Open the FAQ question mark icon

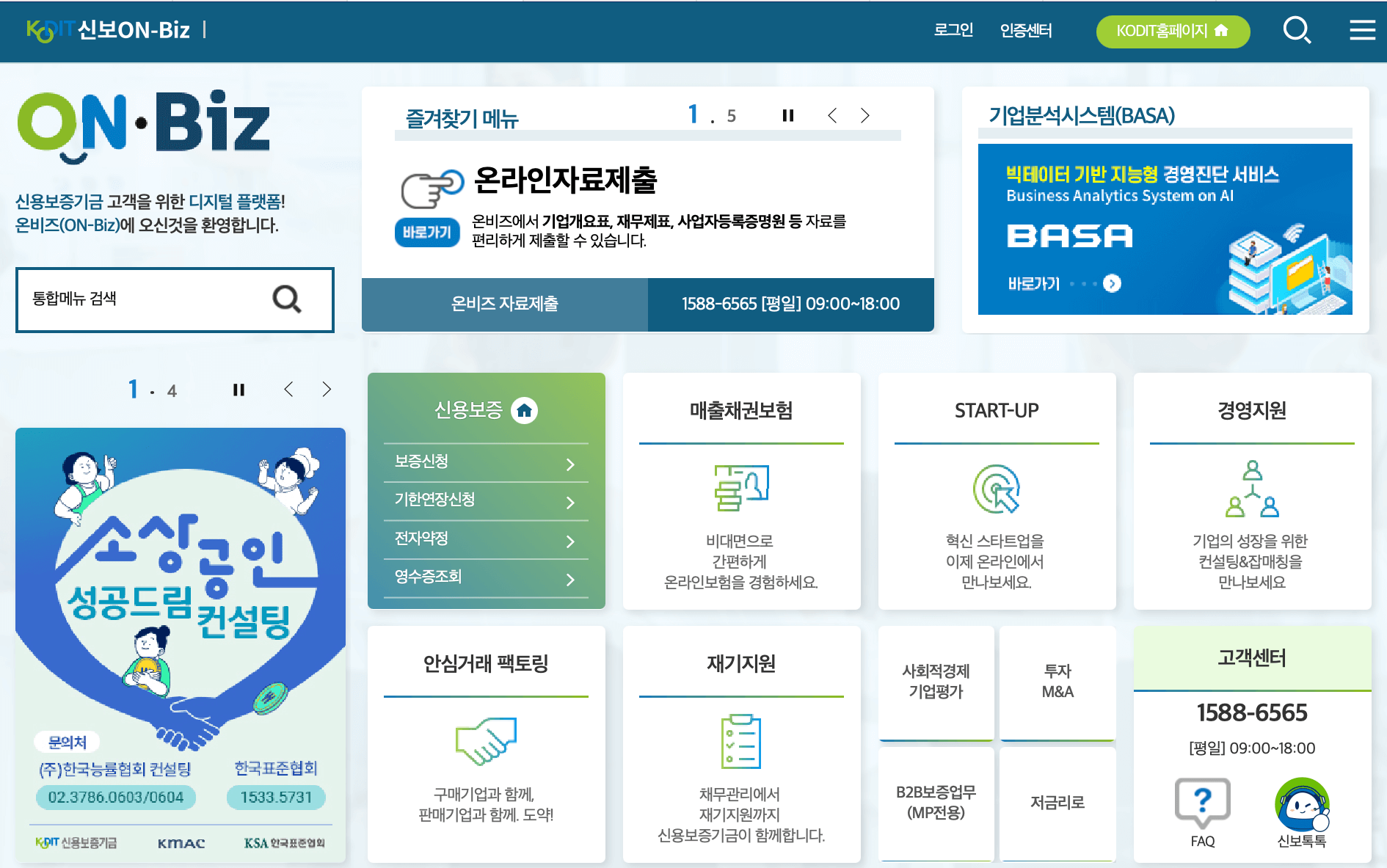click(1202, 803)
